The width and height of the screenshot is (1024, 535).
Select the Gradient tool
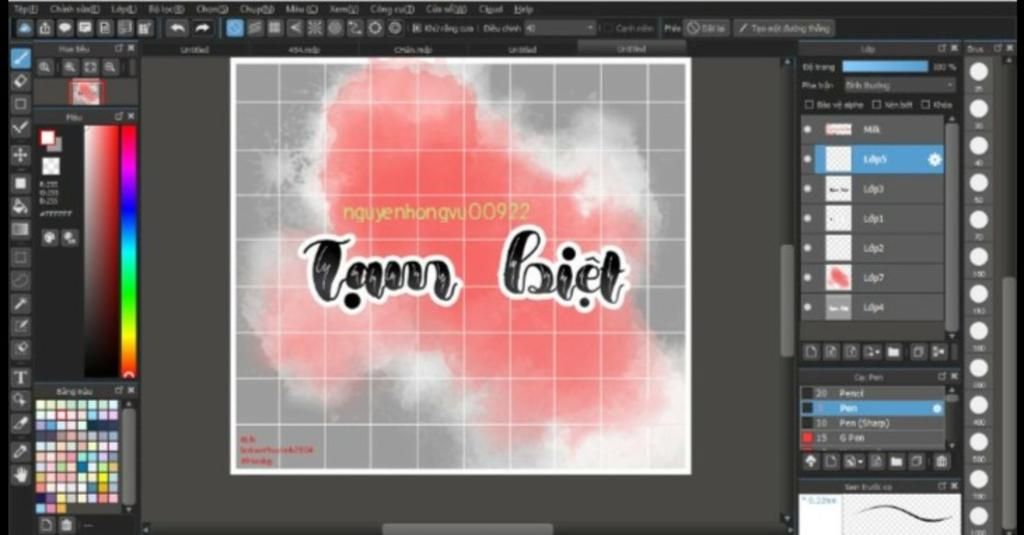(x=21, y=229)
